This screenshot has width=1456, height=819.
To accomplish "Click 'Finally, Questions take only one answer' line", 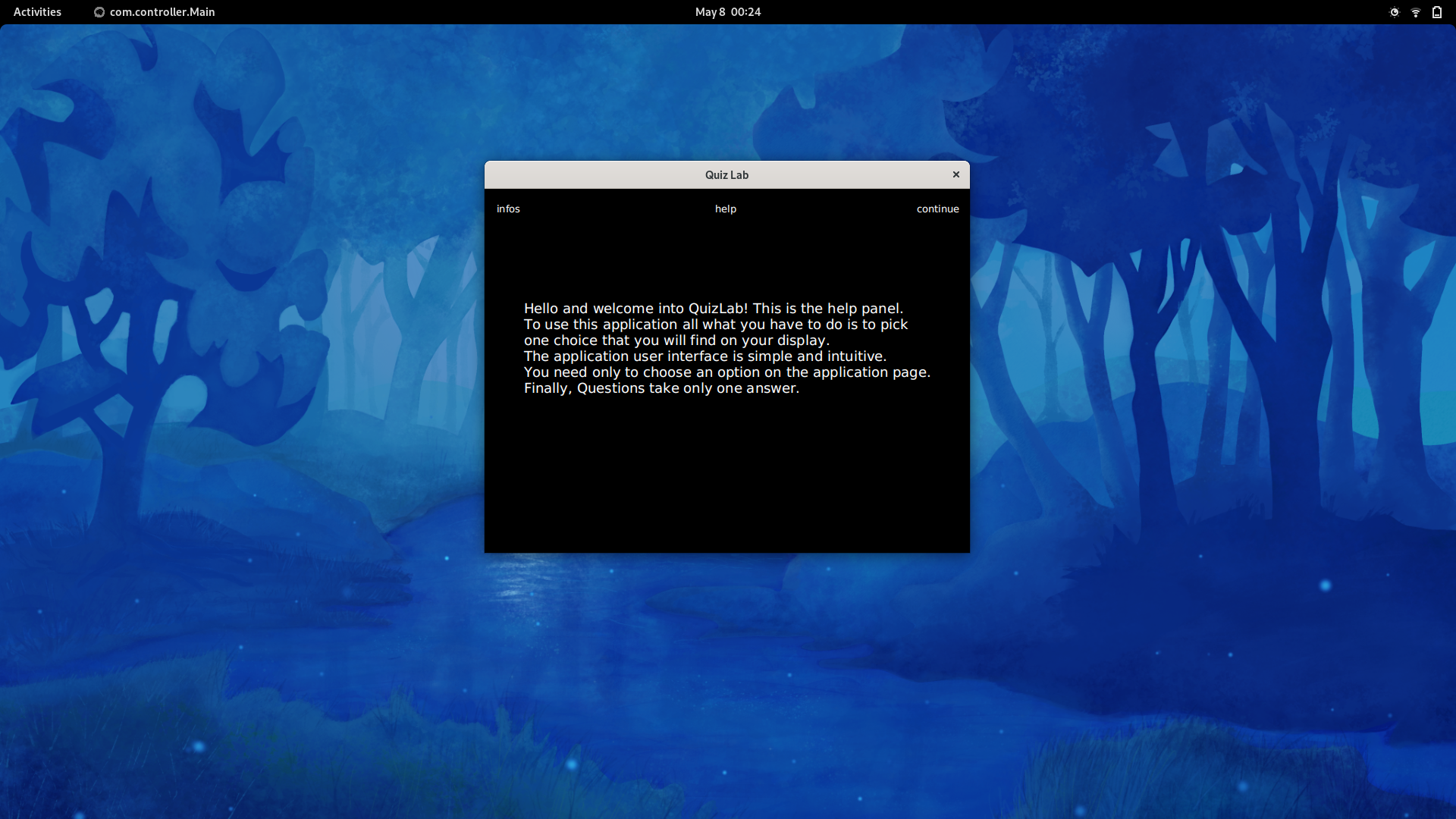I will pyautogui.click(x=661, y=388).
